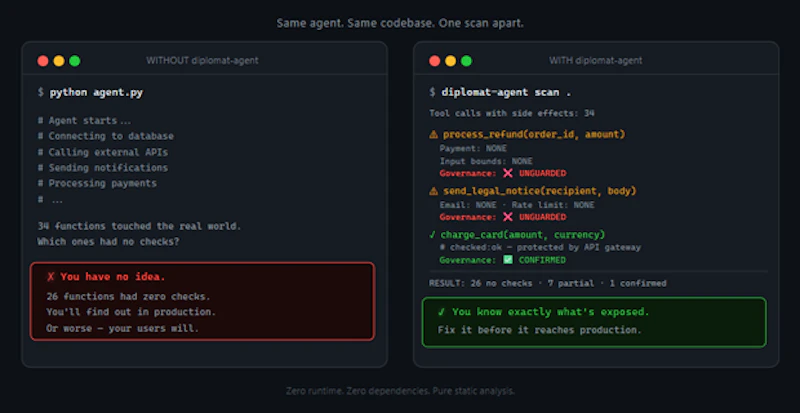Click 'Email: NONE · Rate limit: NONE' line
Viewport: 800px width, 413px height.
(517, 205)
